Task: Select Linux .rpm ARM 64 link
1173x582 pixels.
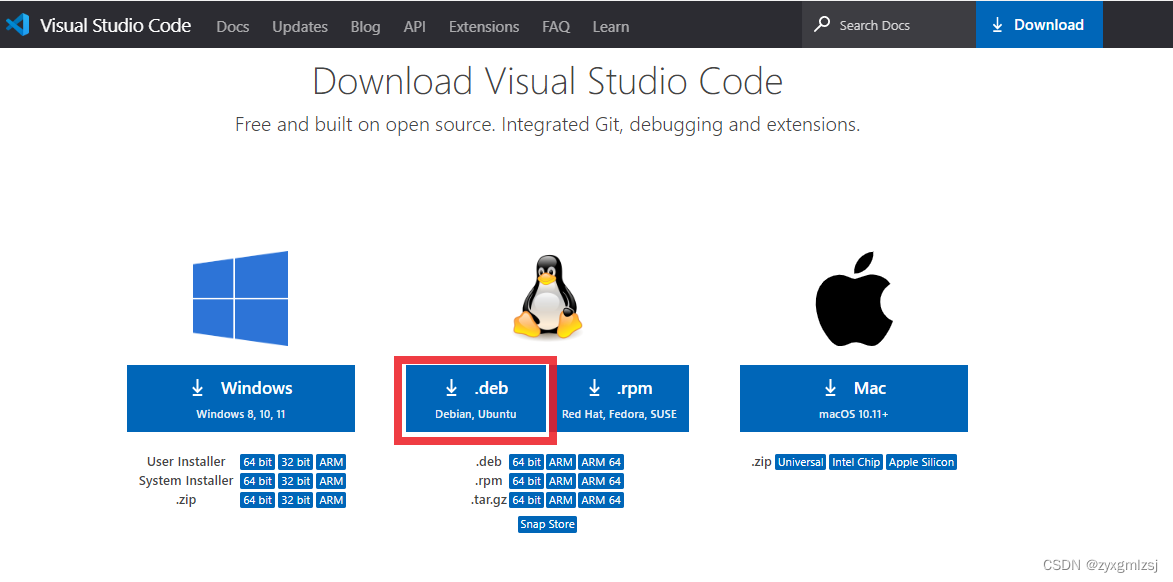Action: pos(601,481)
